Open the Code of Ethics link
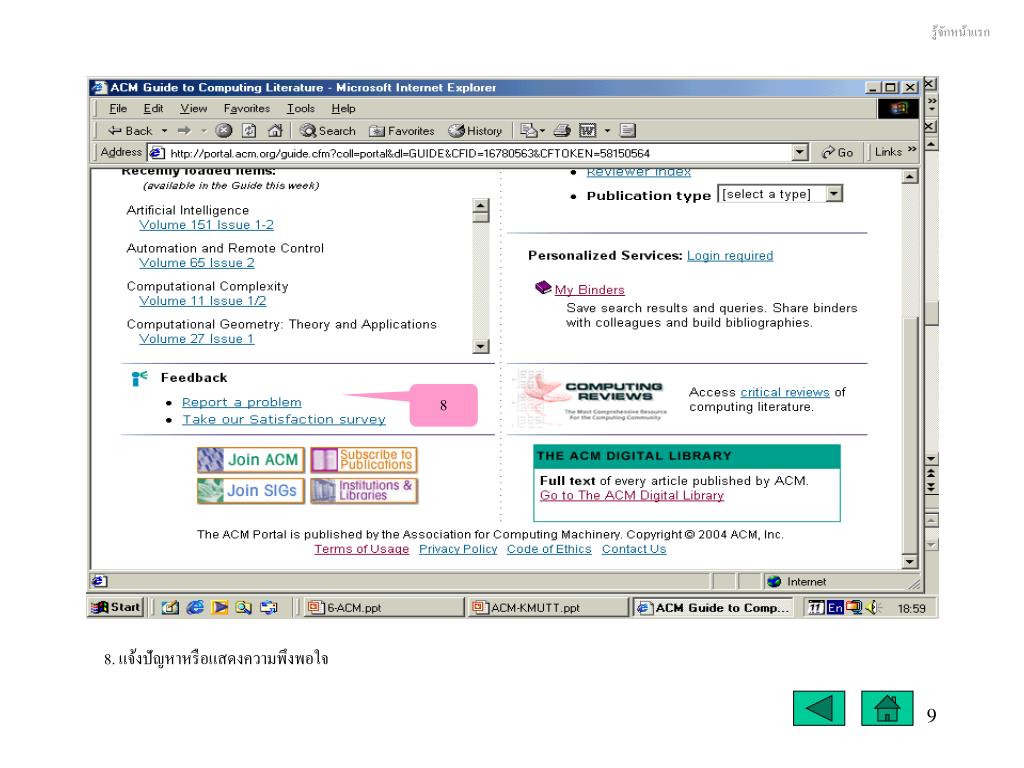 549,549
